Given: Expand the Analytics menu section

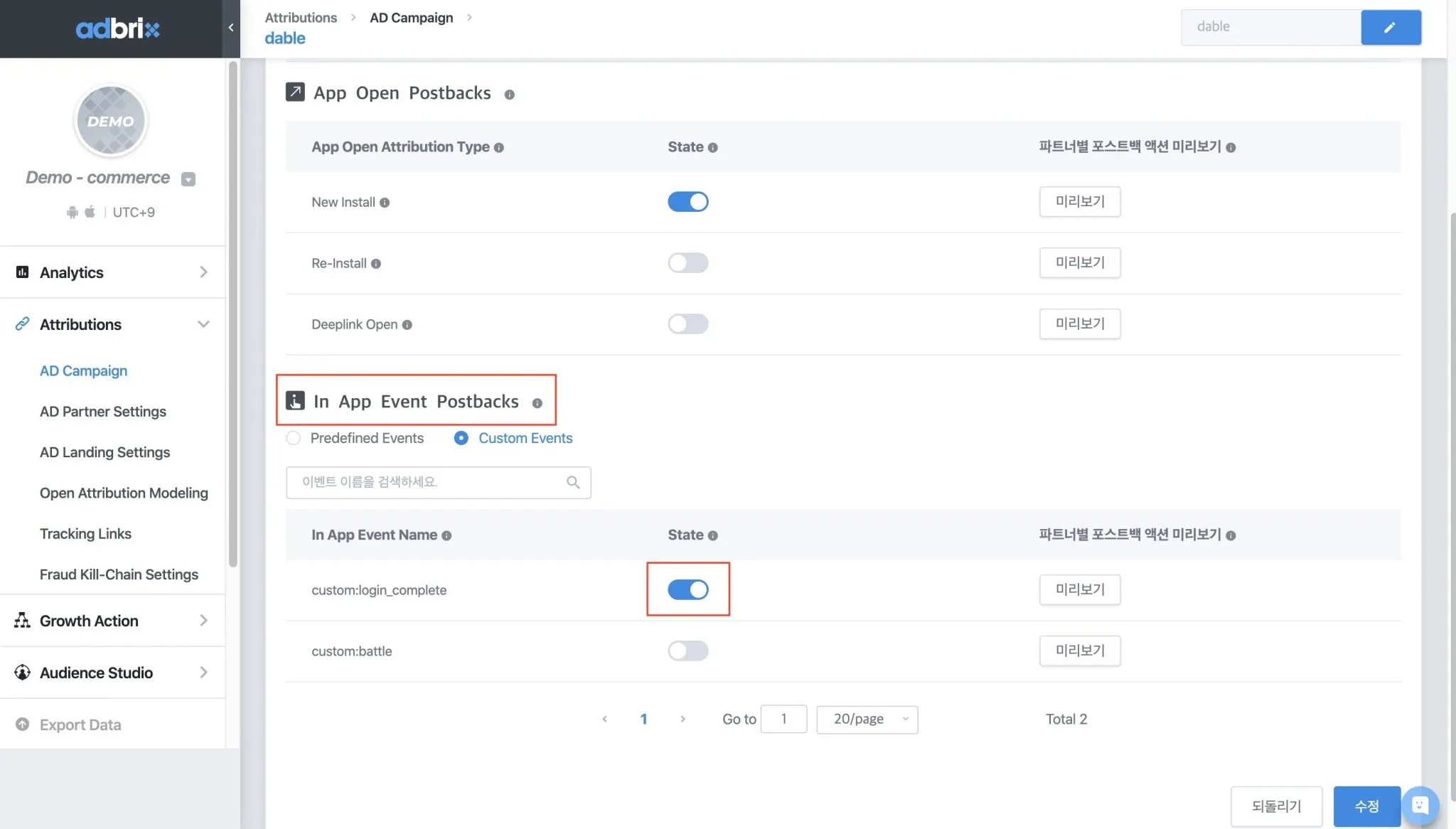Looking at the screenshot, I should 112,272.
